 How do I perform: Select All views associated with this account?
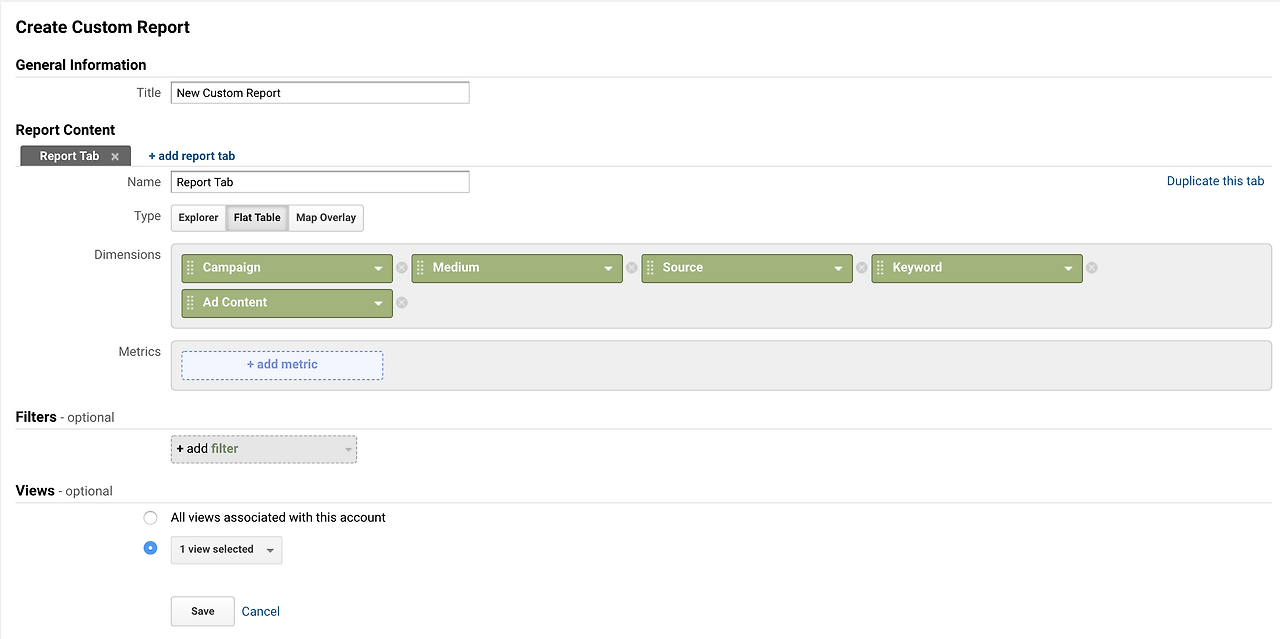point(150,518)
